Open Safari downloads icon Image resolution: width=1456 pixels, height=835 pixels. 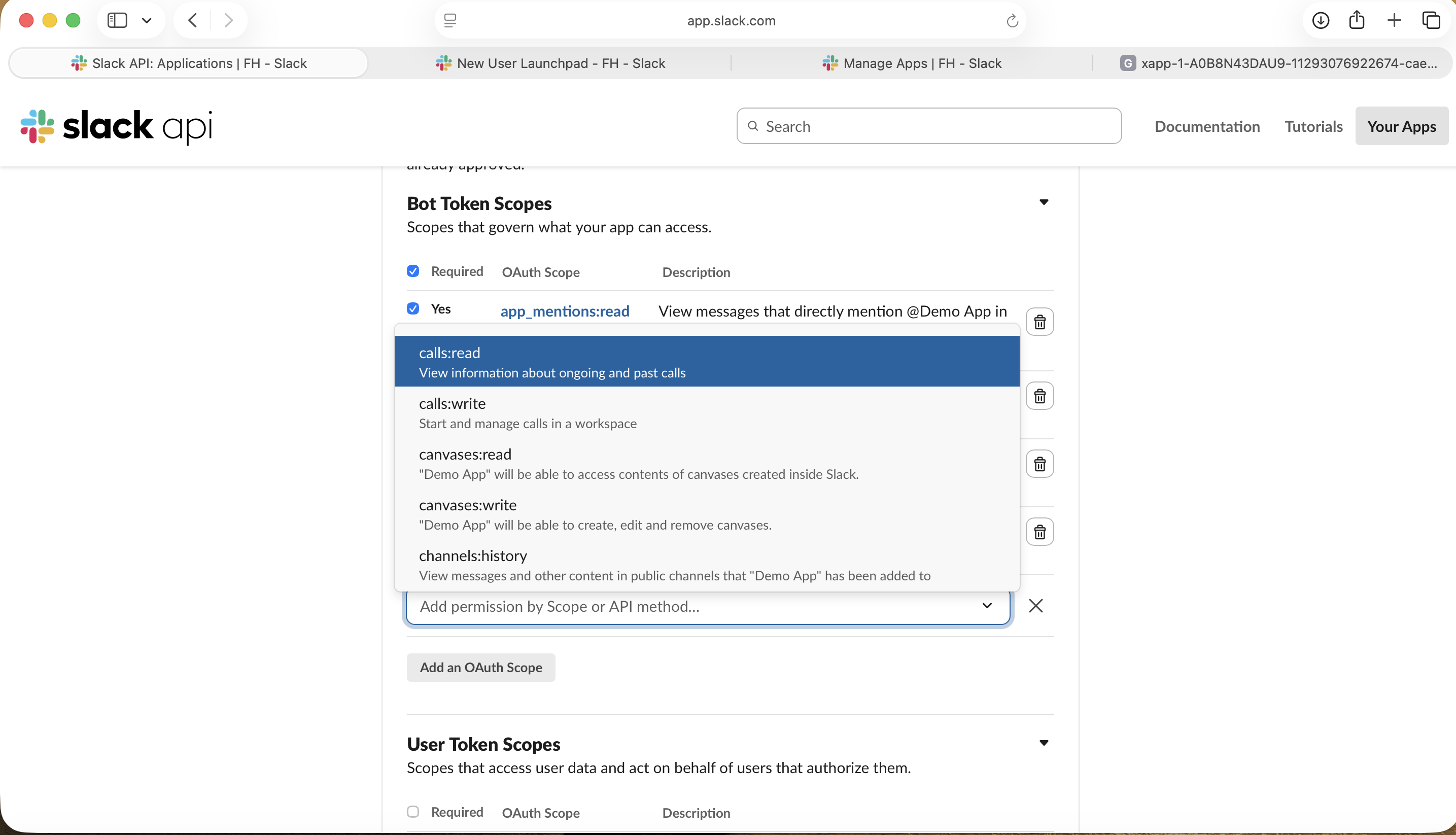1321,21
